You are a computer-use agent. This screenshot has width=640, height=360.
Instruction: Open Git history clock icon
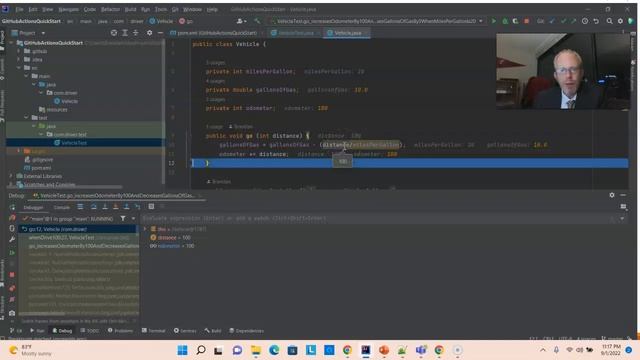coord(585,21)
